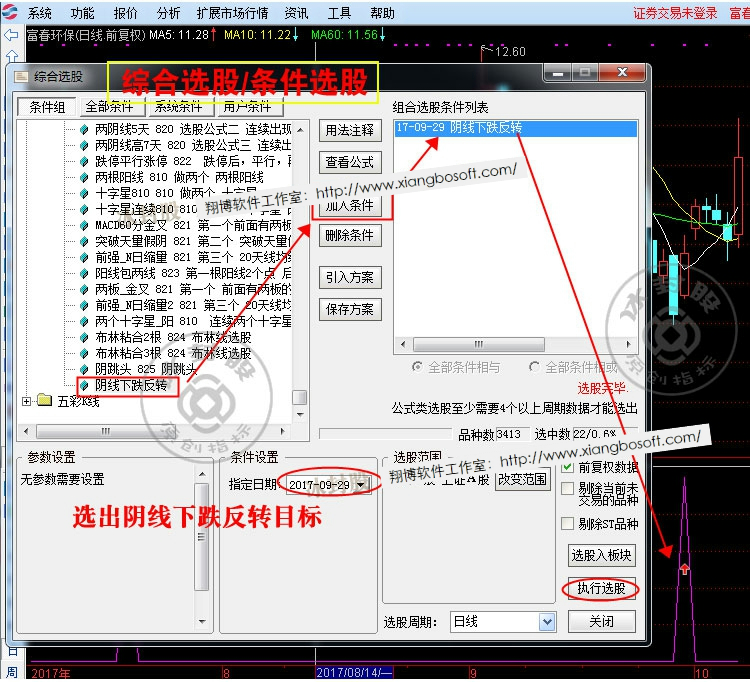
Task: Select the 全部条件相与 radio button
Action: point(417,367)
